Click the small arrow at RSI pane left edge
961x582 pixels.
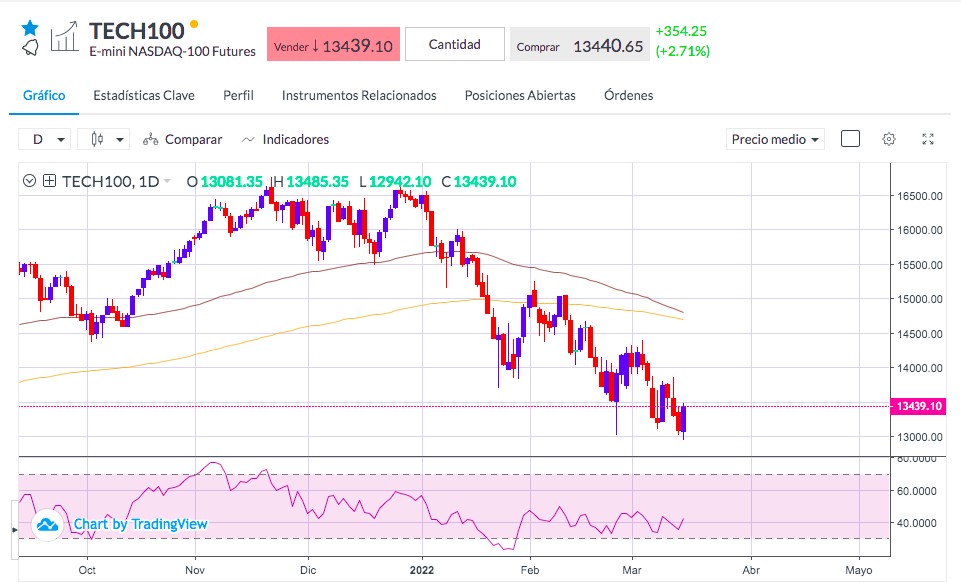click(15, 529)
